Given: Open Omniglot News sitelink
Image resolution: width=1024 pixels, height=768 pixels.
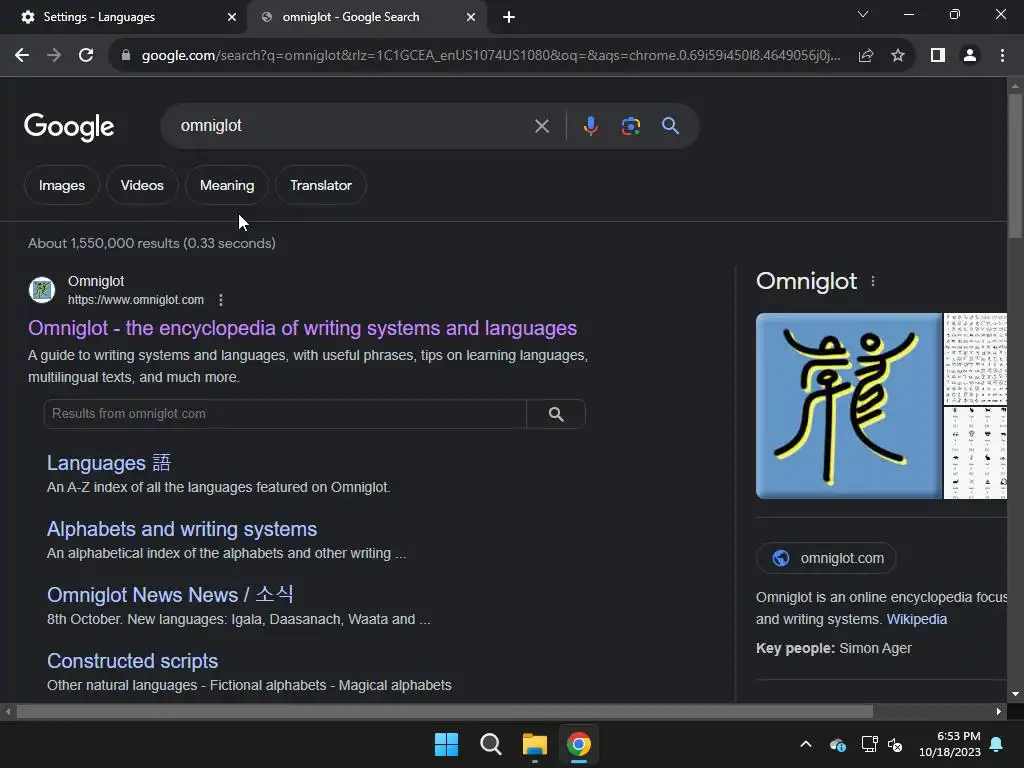Looking at the screenshot, I should (x=170, y=595).
